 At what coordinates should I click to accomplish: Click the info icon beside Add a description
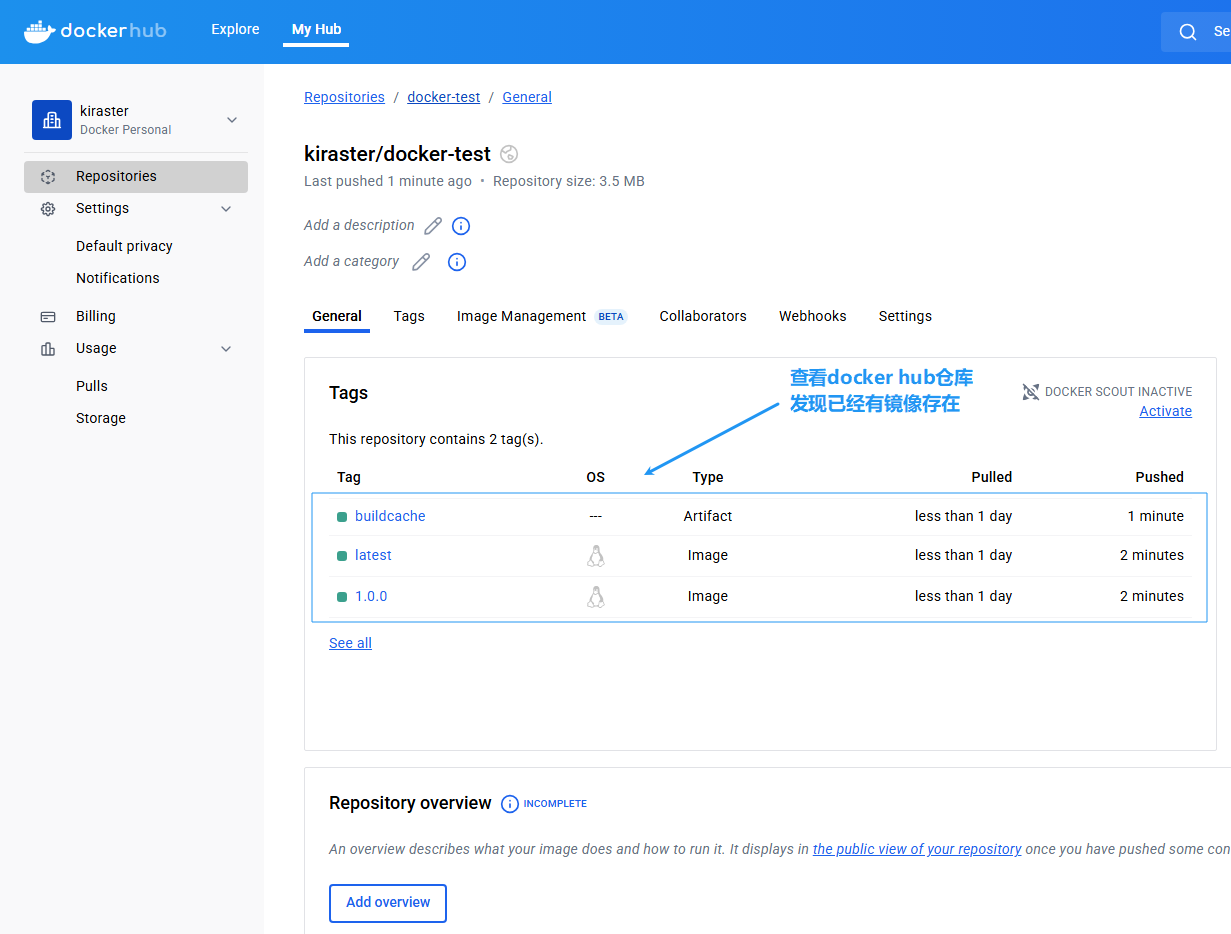coord(461,226)
